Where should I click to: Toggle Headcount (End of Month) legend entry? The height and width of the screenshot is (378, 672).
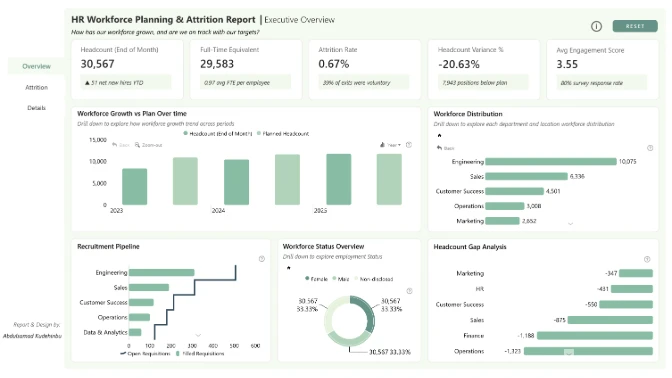[218, 134]
